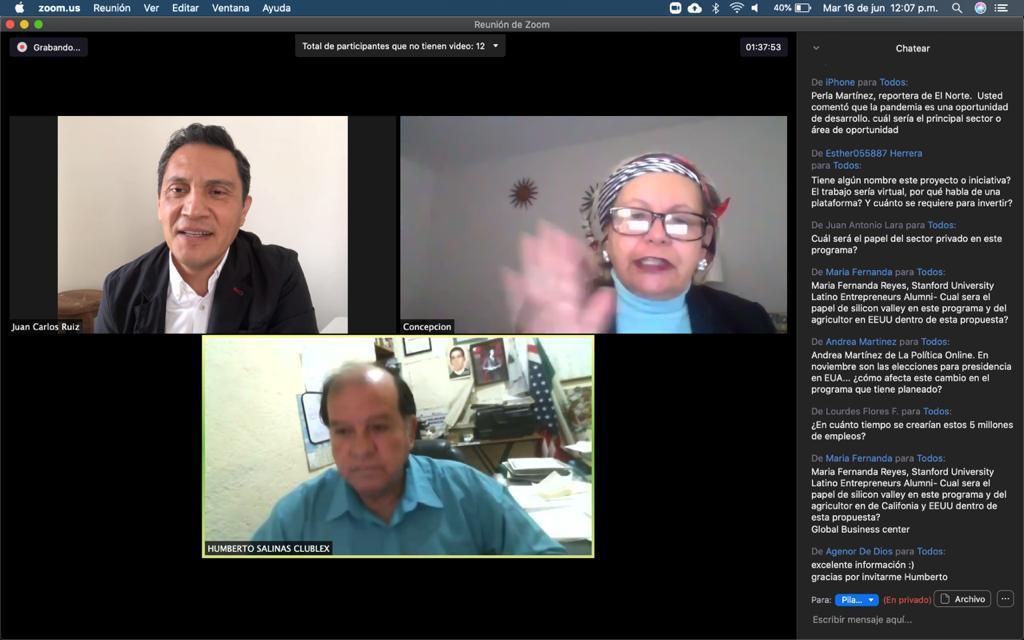The height and width of the screenshot is (640, 1024).
Task: Open the Zoom camera menu bar icon
Action: coord(676,8)
